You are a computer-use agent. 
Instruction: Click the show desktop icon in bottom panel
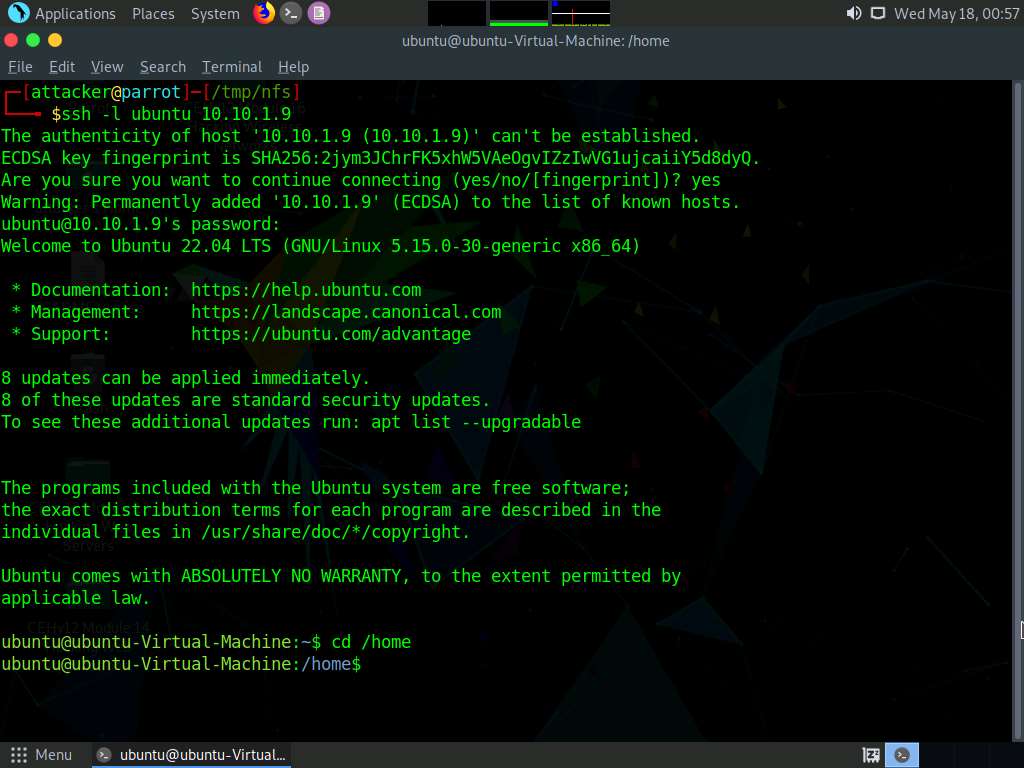tap(871, 755)
